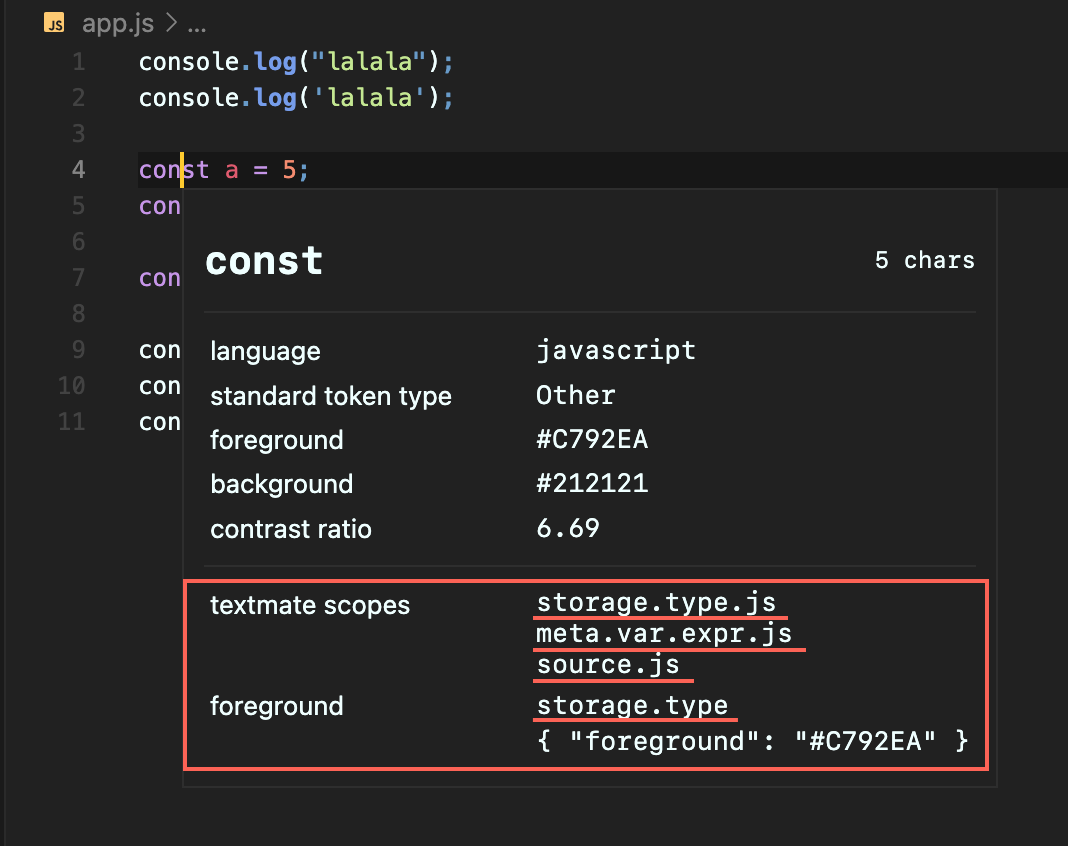Click line number 9 in the gutter
Image resolution: width=1068 pixels, height=846 pixels.
pyautogui.click(x=78, y=350)
